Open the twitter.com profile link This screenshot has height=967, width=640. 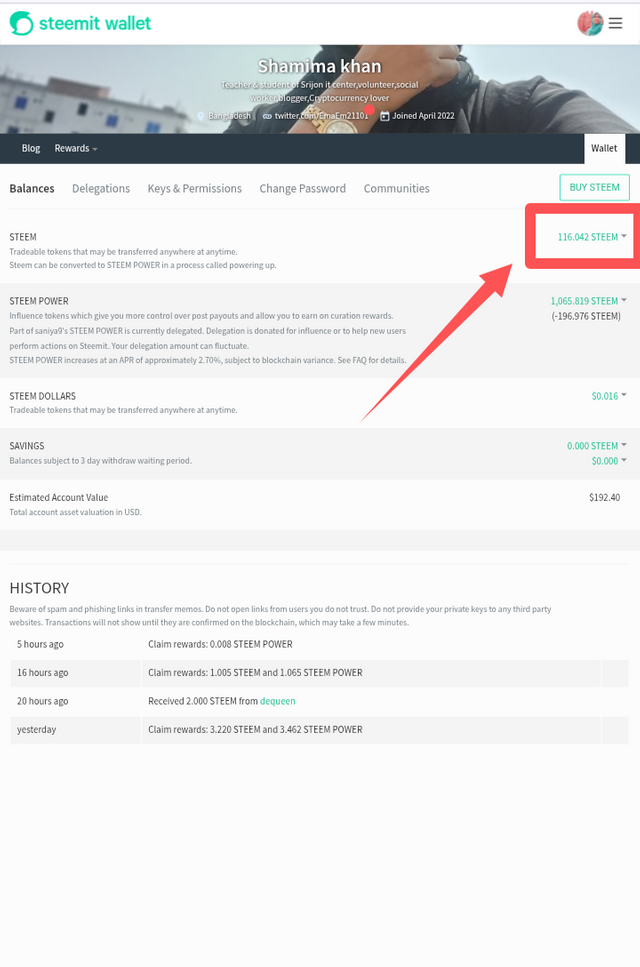[321, 116]
